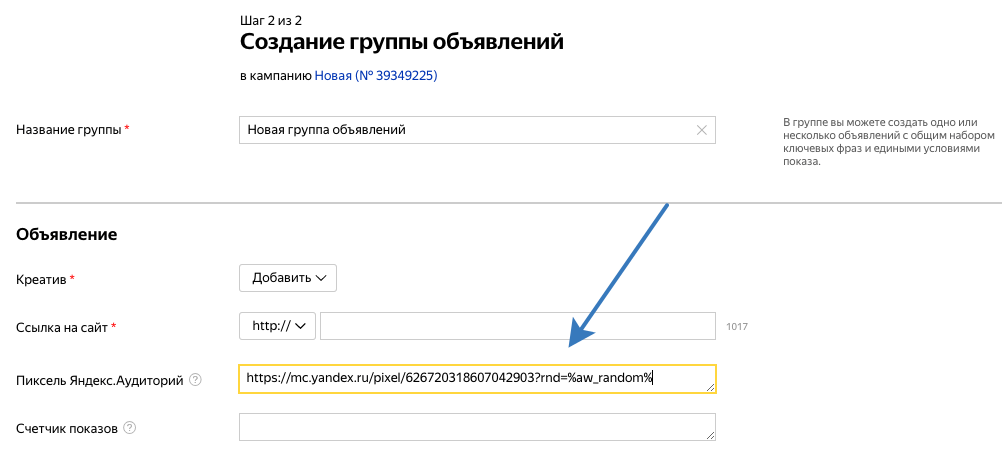Click help icon beside Пиксель Яндекс.Аудиторий
The width and height of the screenshot is (1002, 476).
tap(195, 380)
